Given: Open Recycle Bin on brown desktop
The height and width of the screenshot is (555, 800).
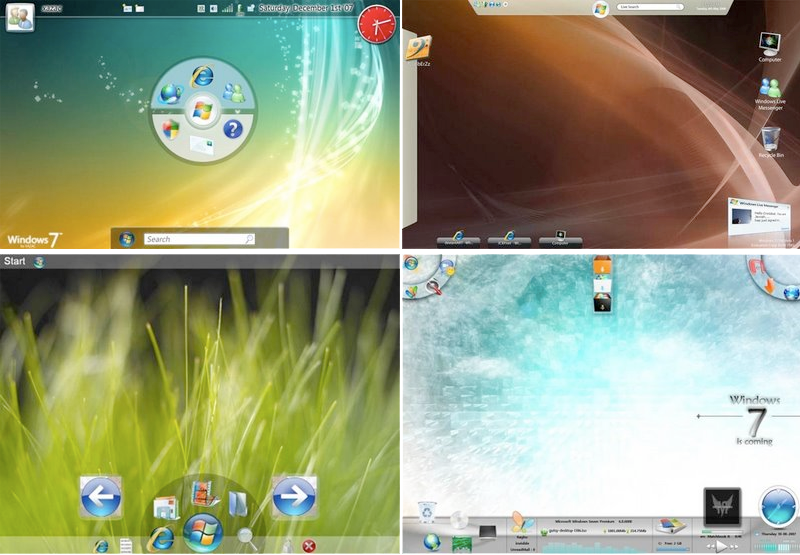Looking at the screenshot, I should click(770, 142).
